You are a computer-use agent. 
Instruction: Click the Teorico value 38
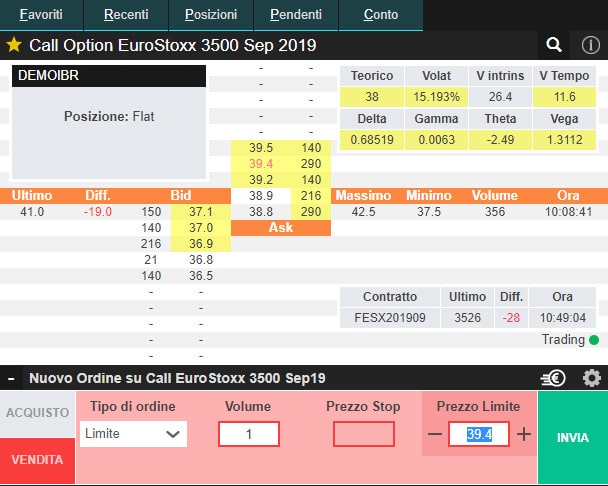[372, 97]
